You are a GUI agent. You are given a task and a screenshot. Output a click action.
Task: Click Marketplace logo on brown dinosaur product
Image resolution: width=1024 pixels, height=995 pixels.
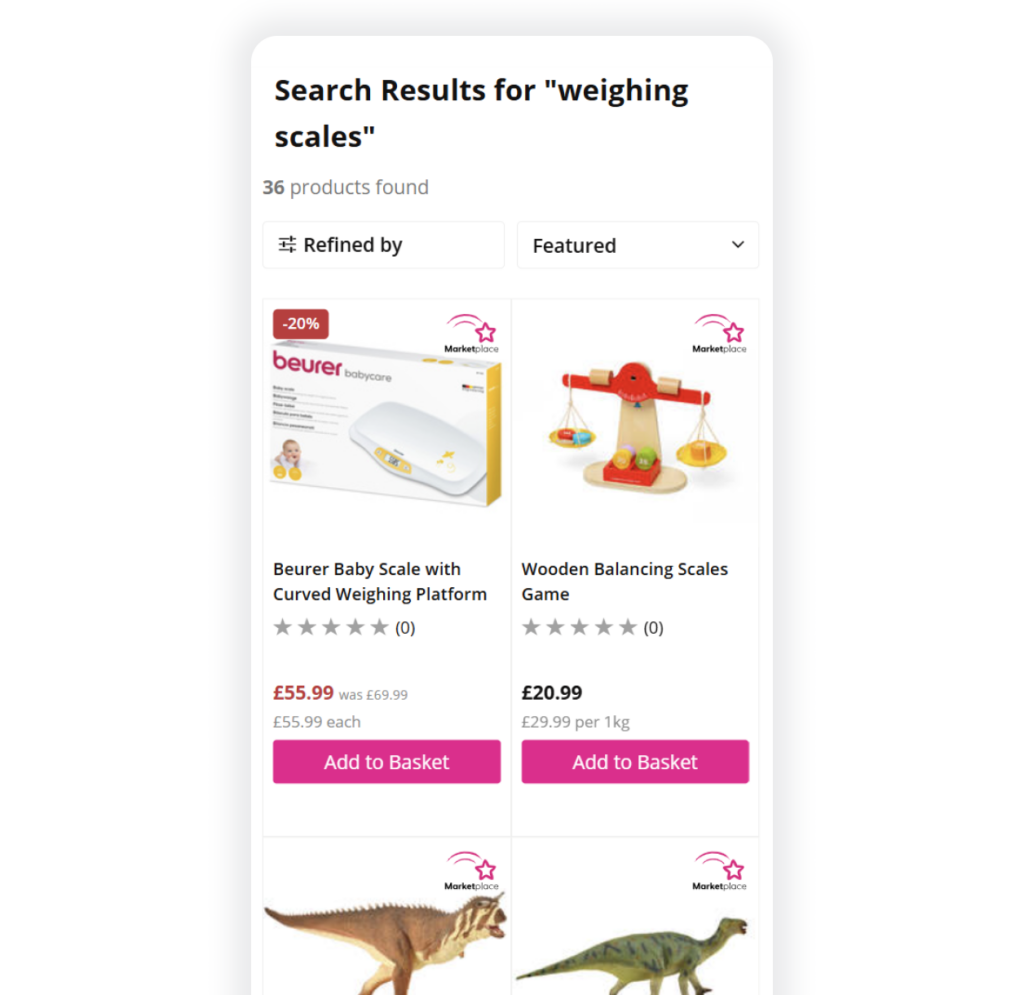click(472, 871)
